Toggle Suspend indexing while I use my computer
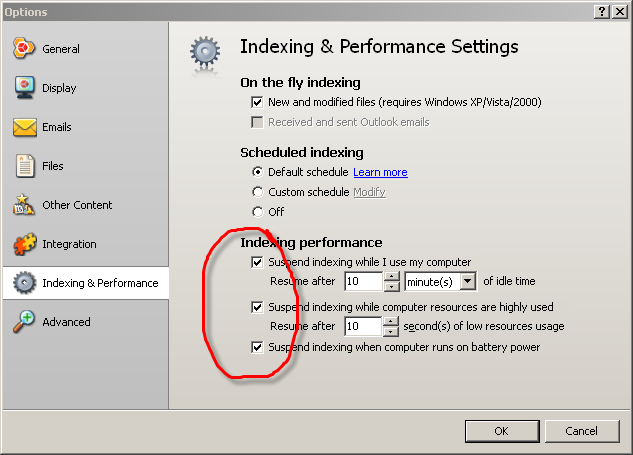Viewport: 633px width, 455px height. (x=257, y=262)
